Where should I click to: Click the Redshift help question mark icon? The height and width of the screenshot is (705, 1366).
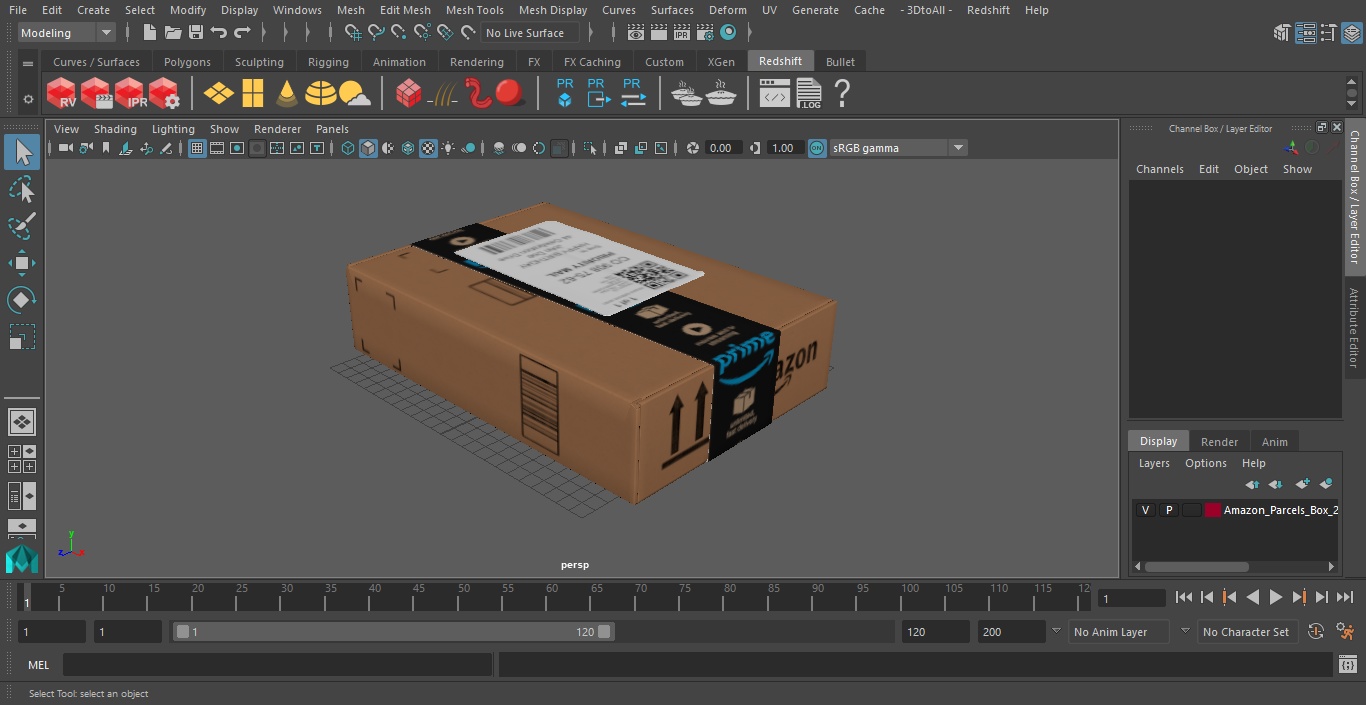click(x=842, y=94)
